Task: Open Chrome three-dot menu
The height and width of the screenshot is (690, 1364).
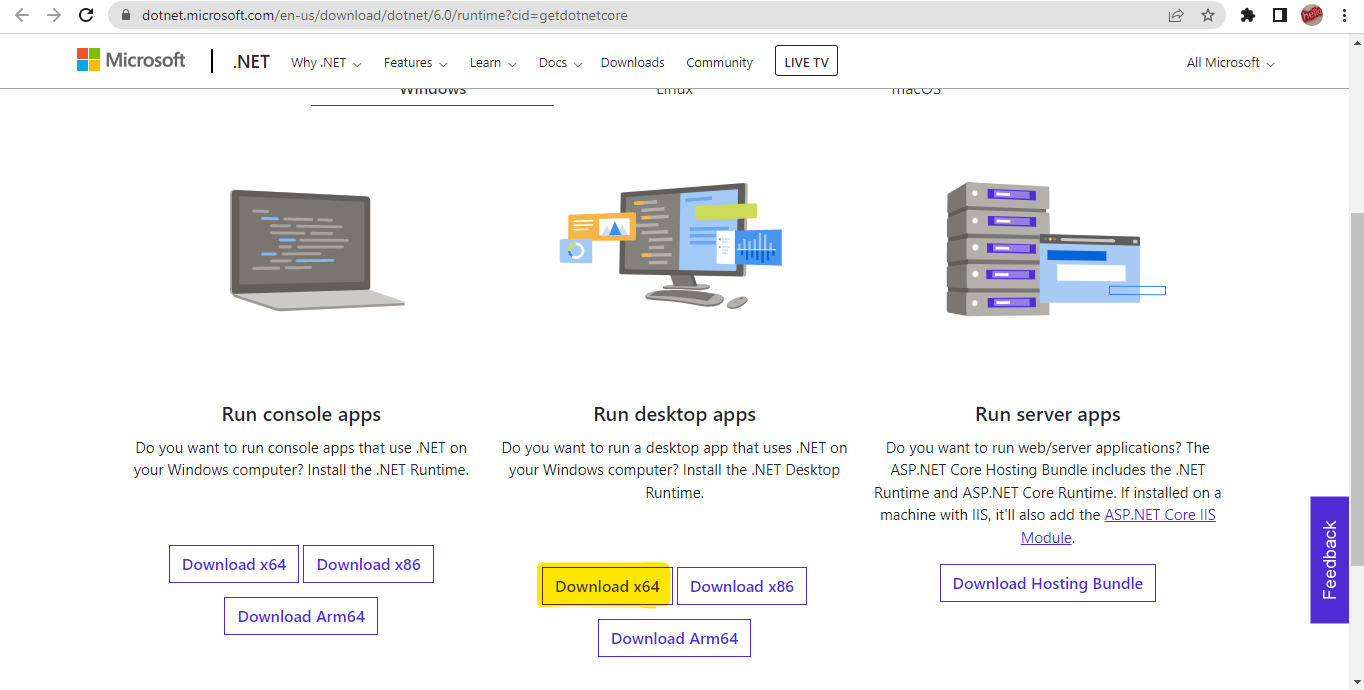Action: 1343,15
